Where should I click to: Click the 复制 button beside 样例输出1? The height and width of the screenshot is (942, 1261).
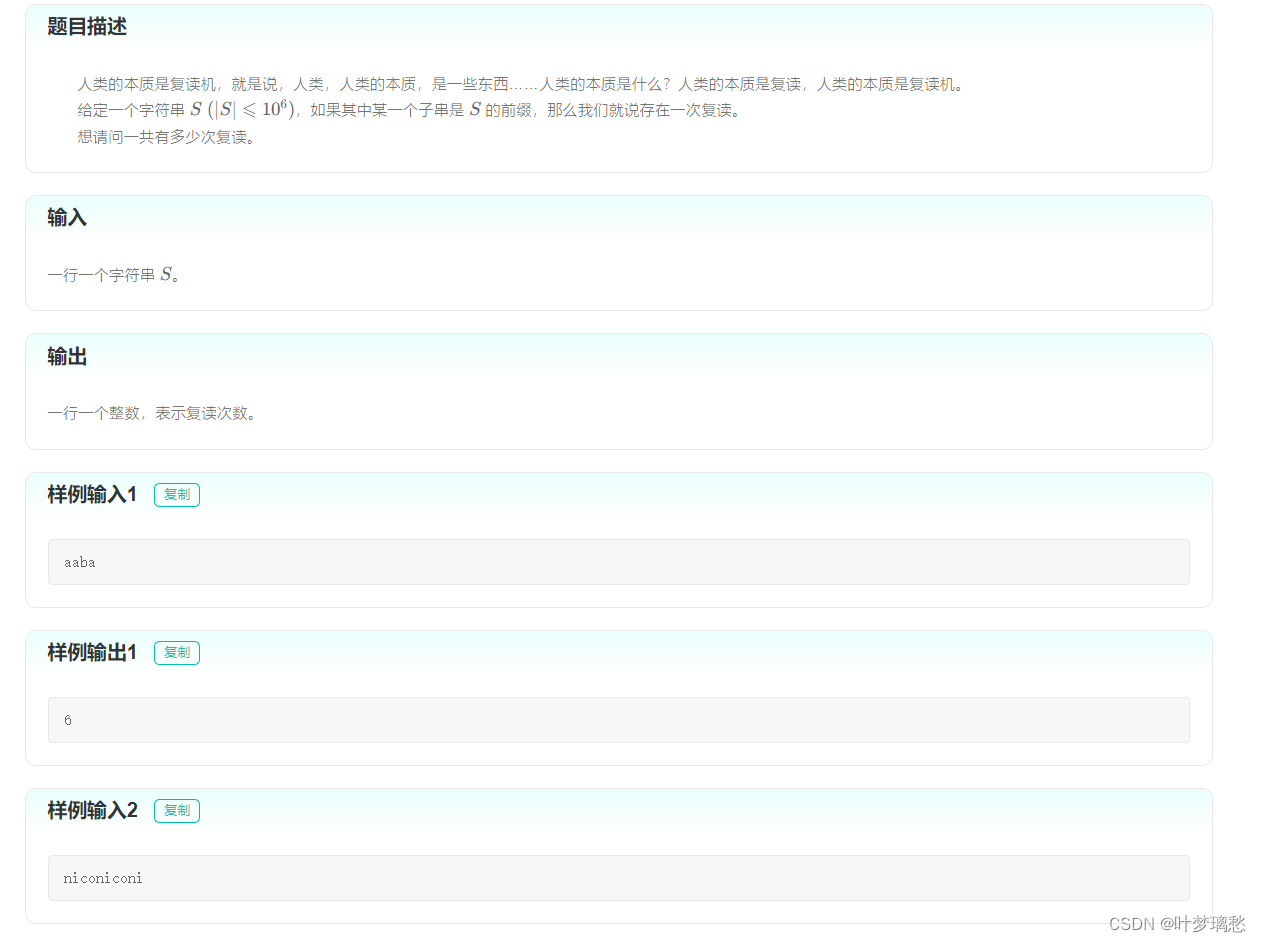click(x=177, y=653)
